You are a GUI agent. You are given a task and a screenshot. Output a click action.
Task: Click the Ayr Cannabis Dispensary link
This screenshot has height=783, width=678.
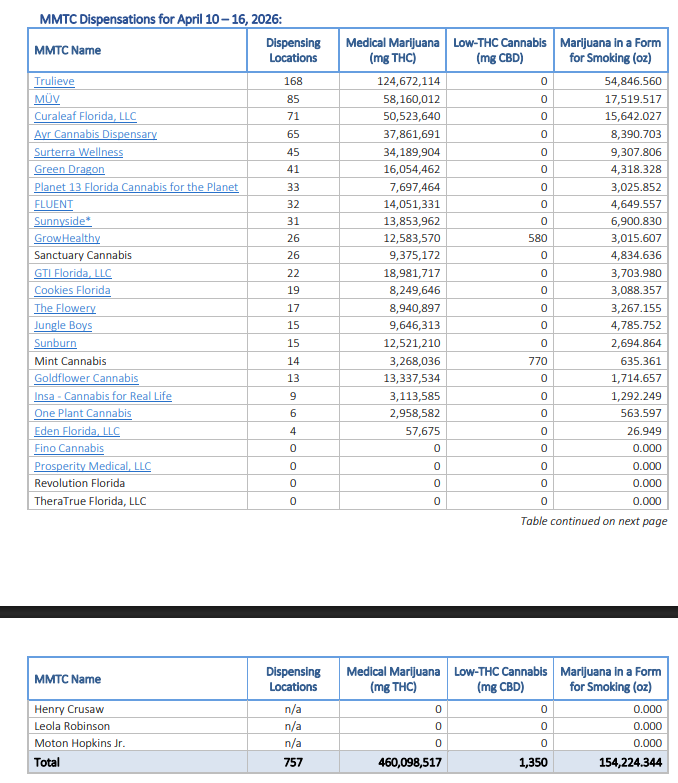point(95,134)
